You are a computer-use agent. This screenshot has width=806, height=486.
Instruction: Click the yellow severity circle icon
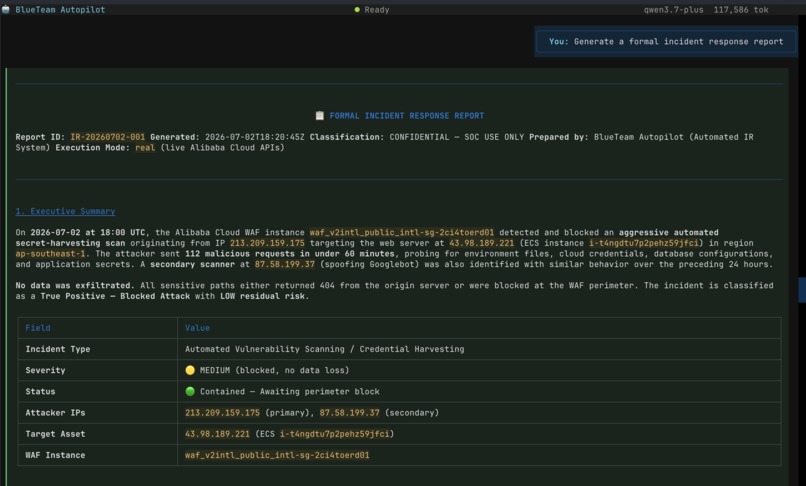[x=190, y=370]
